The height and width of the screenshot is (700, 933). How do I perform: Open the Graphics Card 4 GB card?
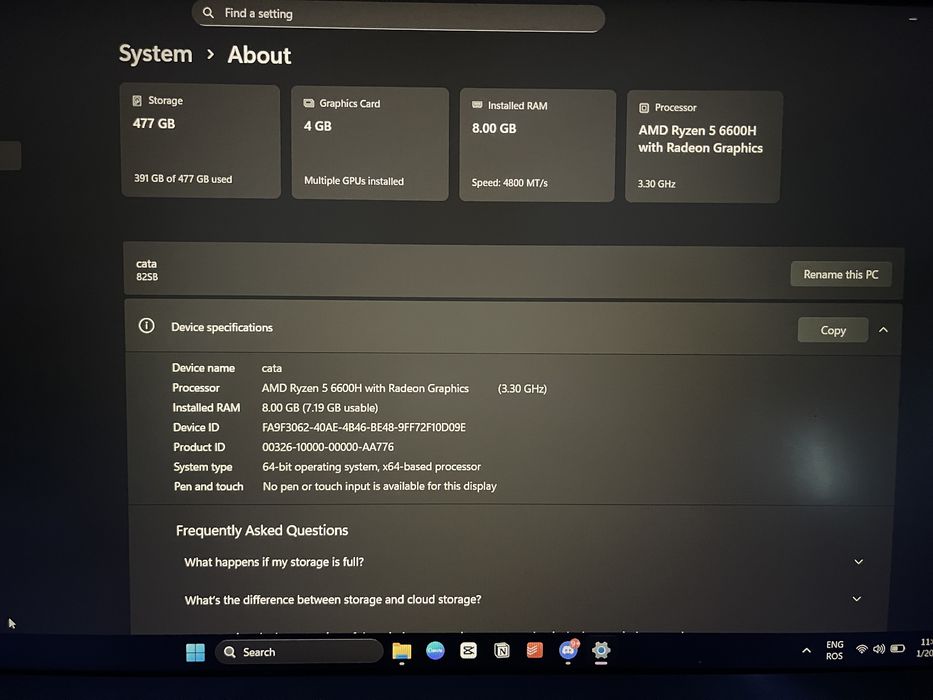[370, 144]
